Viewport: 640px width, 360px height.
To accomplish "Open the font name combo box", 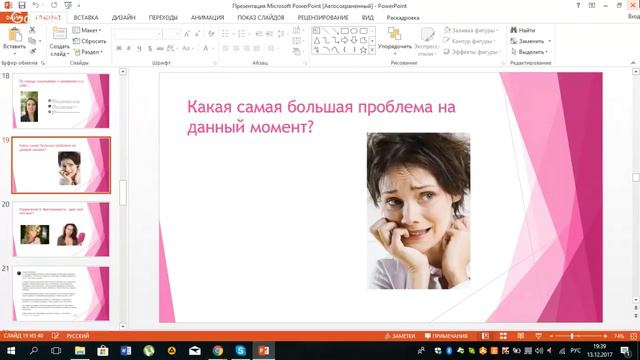I will (138, 34).
